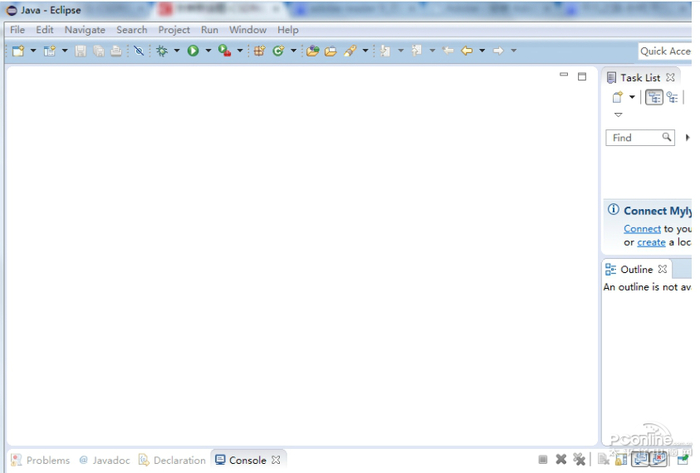This screenshot has width=700, height=473.
Task: Click the New Task icon
Action: tap(617, 97)
